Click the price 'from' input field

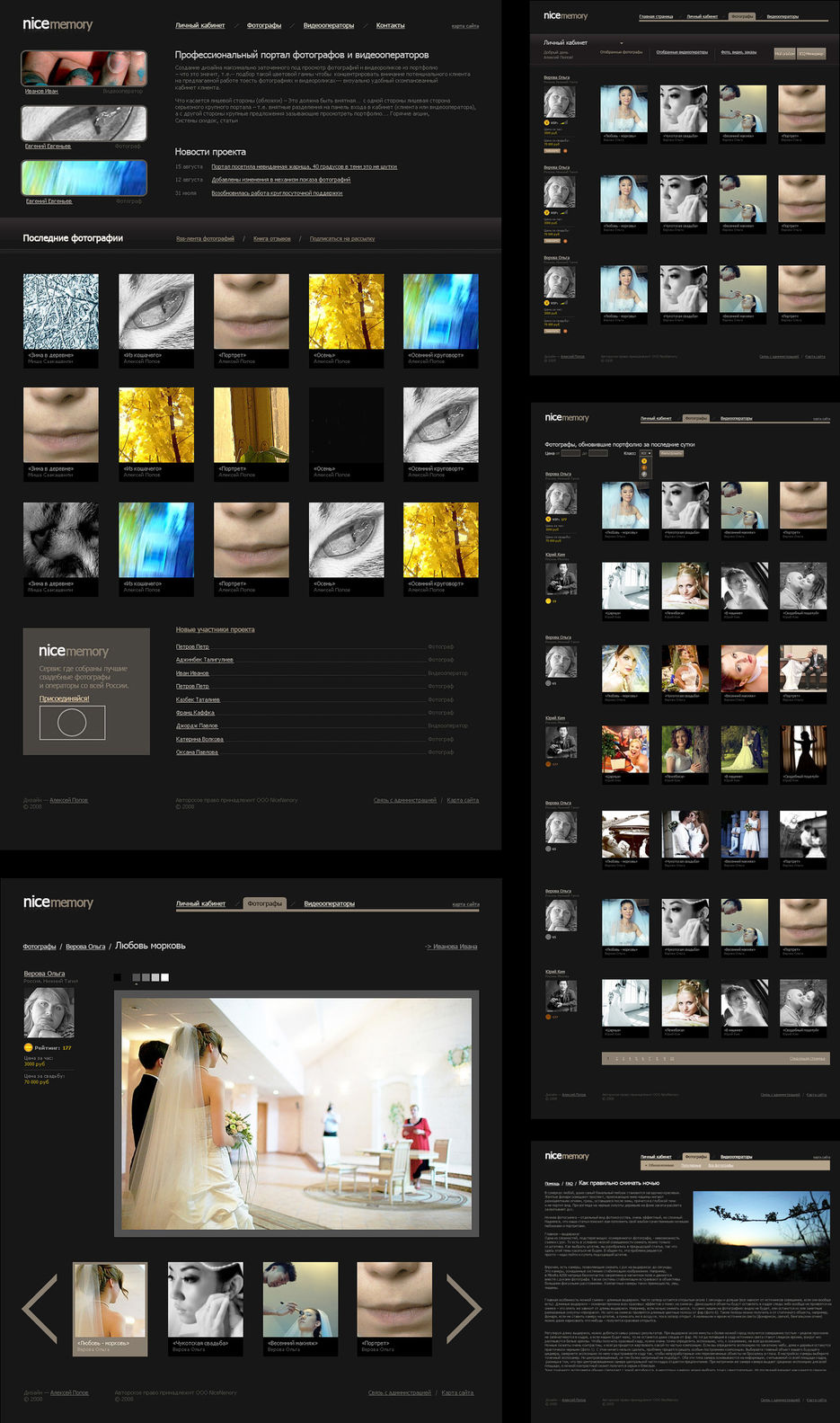click(x=570, y=453)
